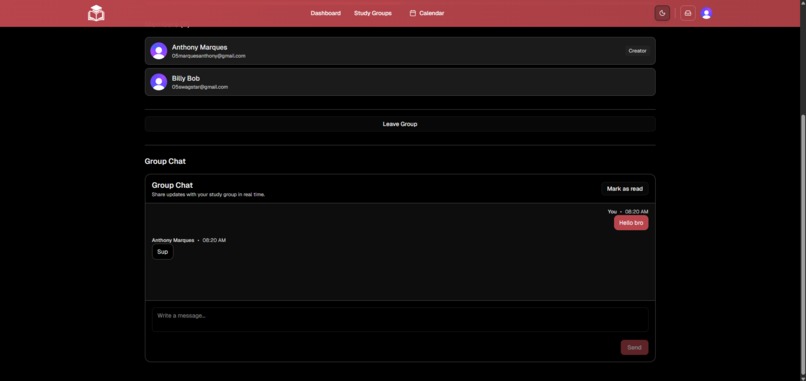This screenshot has height=381, width=806.
Task: Leave the study group
Action: pyautogui.click(x=400, y=124)
